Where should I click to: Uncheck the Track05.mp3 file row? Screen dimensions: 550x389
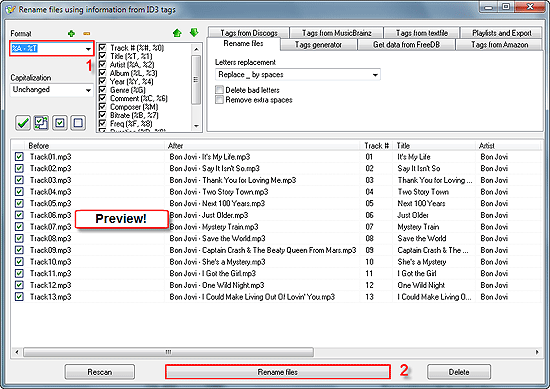[x=19, y=203]
